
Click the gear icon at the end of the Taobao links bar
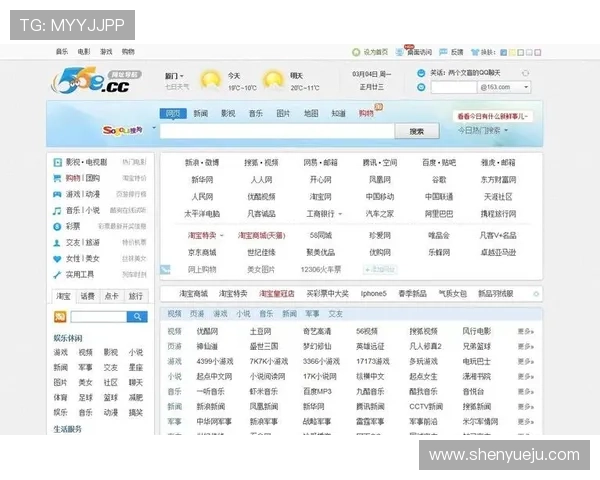tap(536, 294)
